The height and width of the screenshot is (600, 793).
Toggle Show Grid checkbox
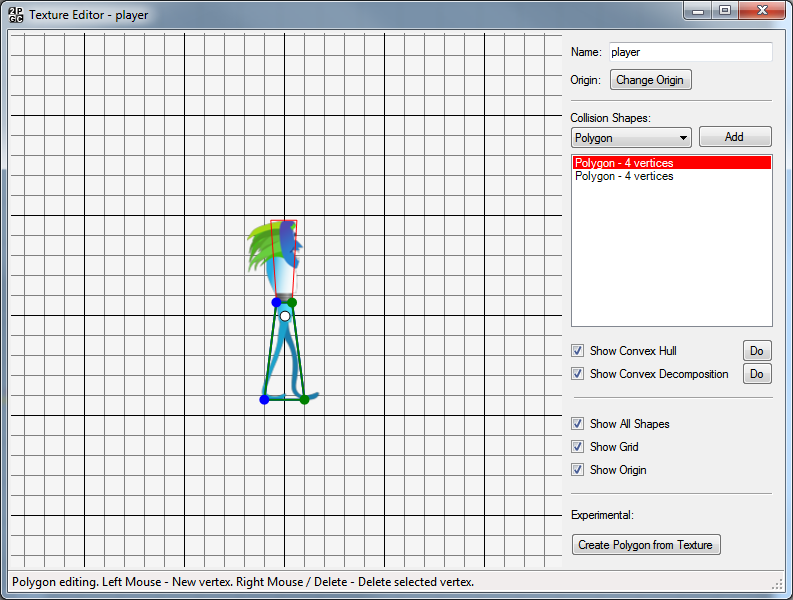pos(578,447)
